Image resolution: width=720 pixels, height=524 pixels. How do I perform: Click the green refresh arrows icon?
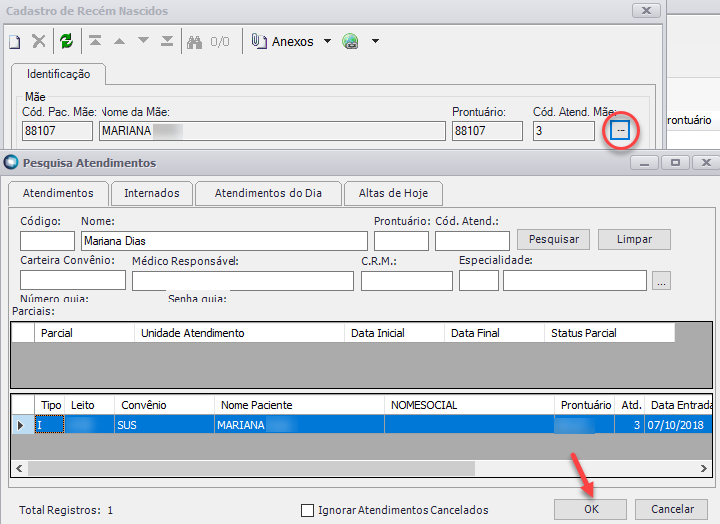(x=67, y=41)
